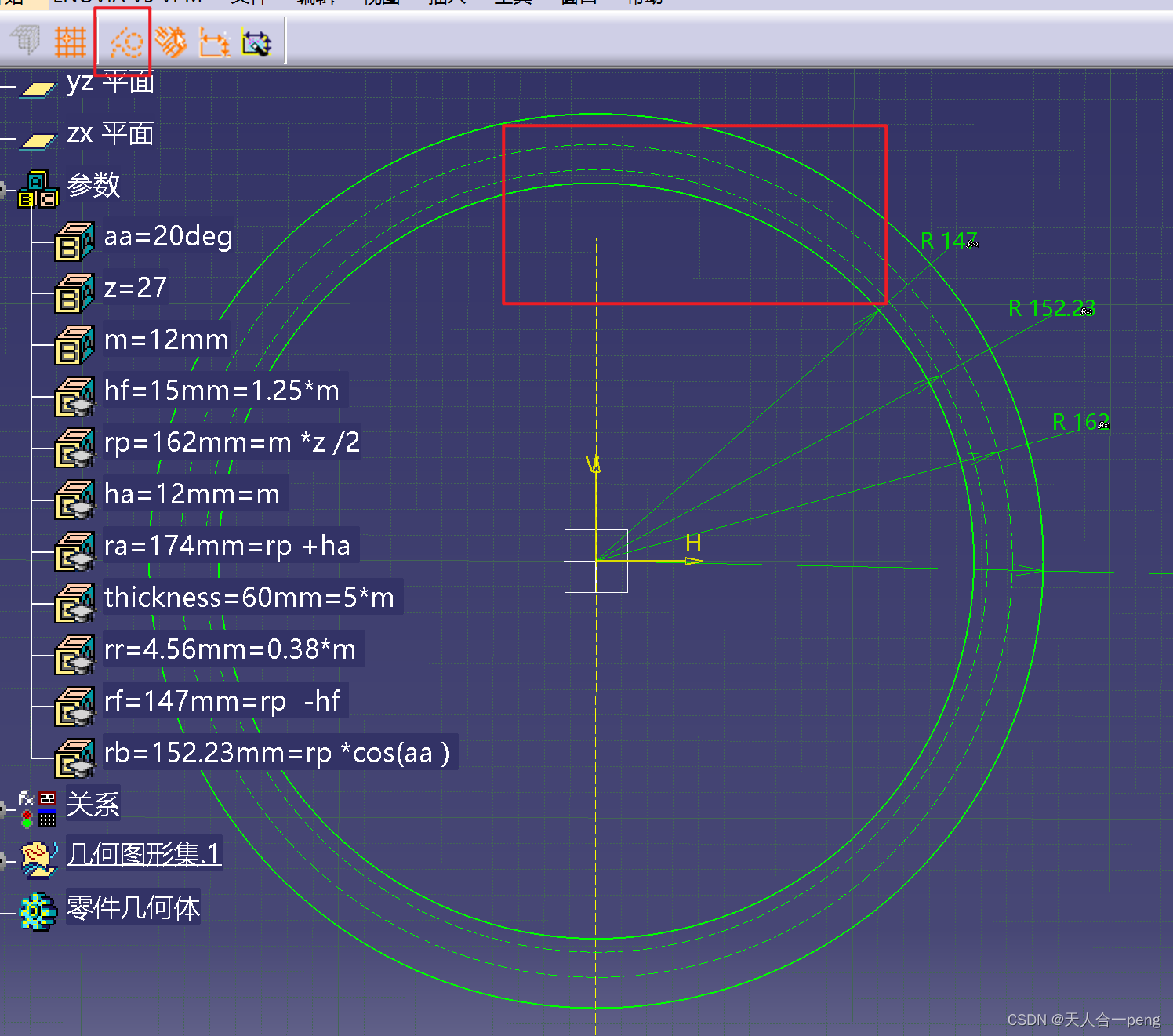Screen dimensions: 1173x1036
Task: Click the icon beside z=27 parameter
Action: point(74,293)
